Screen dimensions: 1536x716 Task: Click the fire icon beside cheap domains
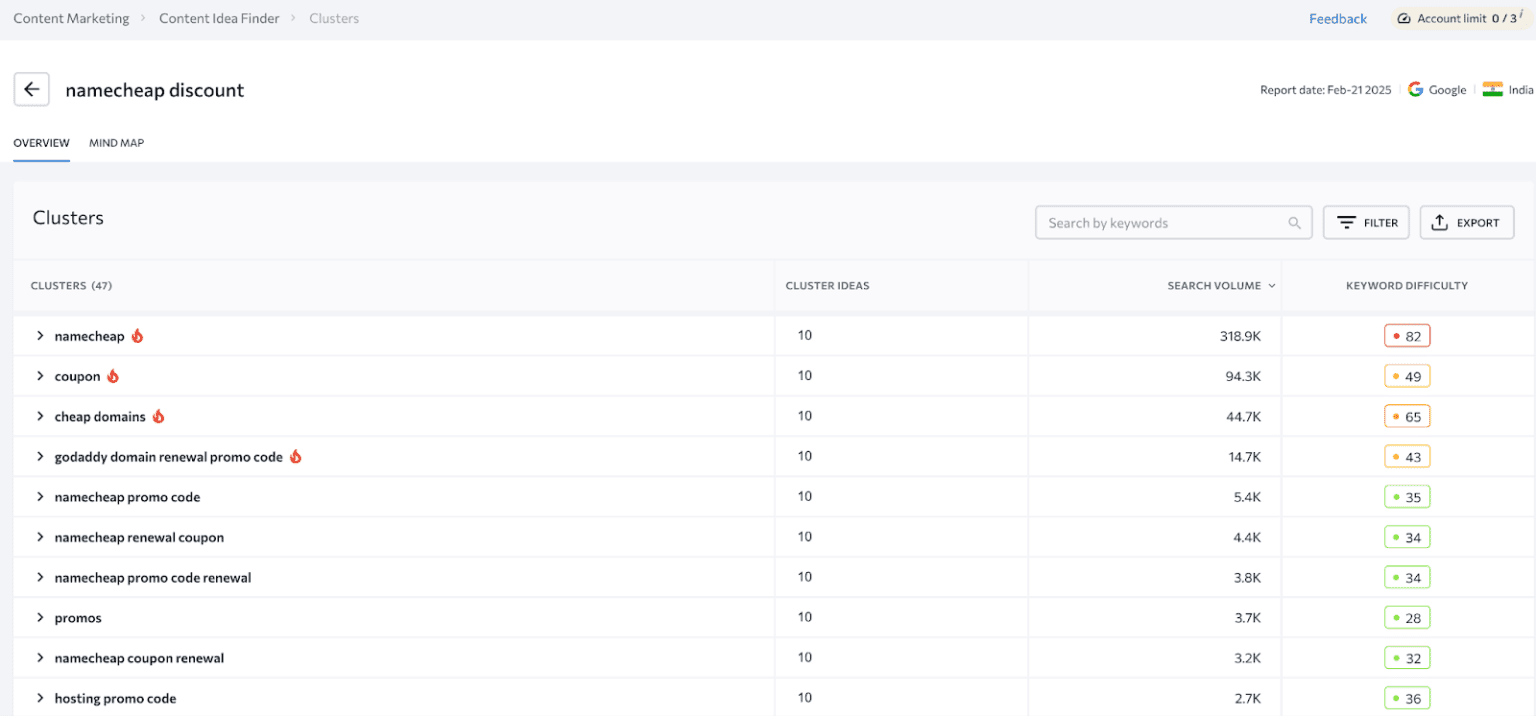pos(158,416)
